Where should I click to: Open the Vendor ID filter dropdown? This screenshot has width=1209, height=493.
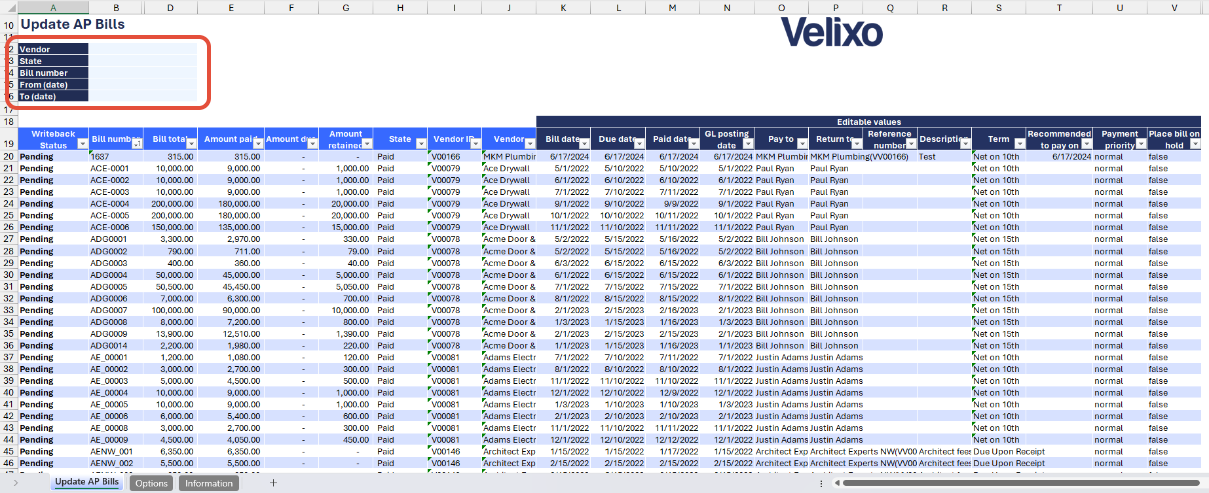[x=474, y=145]
